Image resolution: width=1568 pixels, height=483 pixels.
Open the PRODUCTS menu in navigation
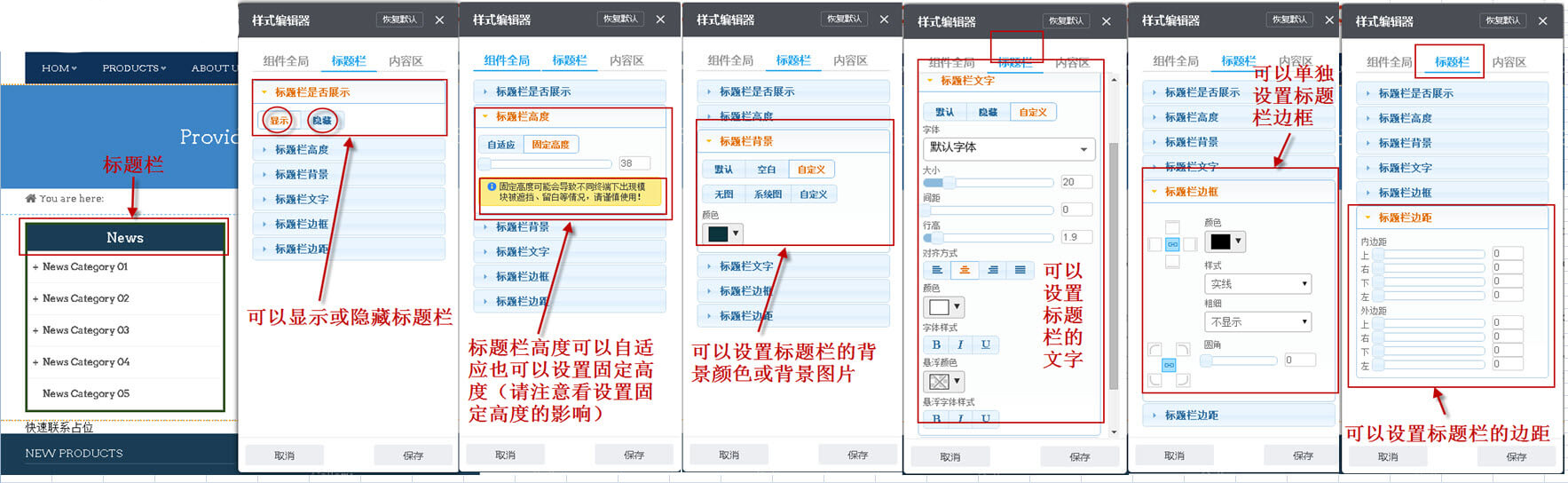[x=134, y=68]
